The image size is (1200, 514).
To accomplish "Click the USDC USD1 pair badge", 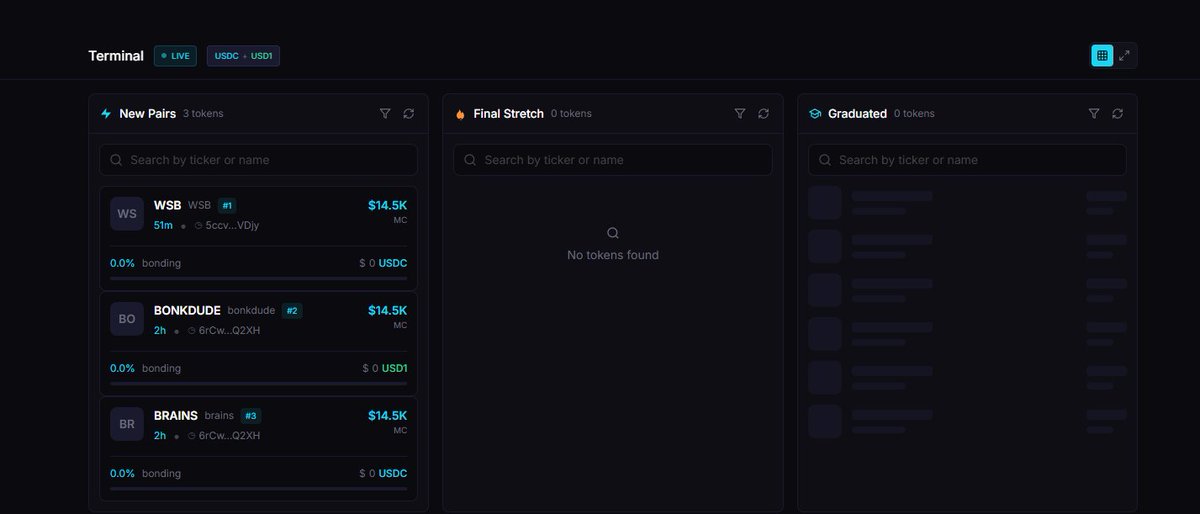I will 243,56.
